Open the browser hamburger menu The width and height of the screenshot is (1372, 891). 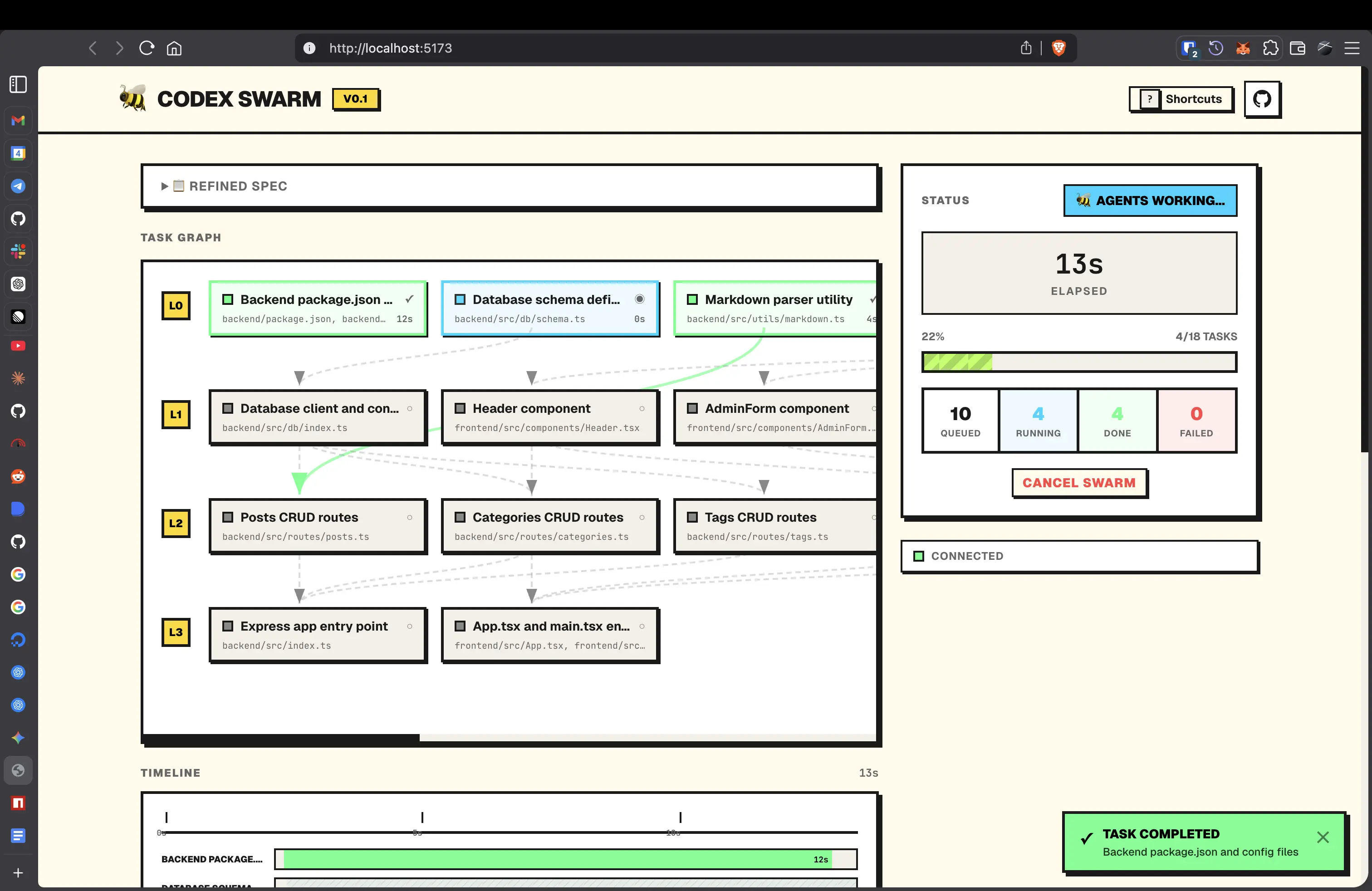pos(1352,48)
